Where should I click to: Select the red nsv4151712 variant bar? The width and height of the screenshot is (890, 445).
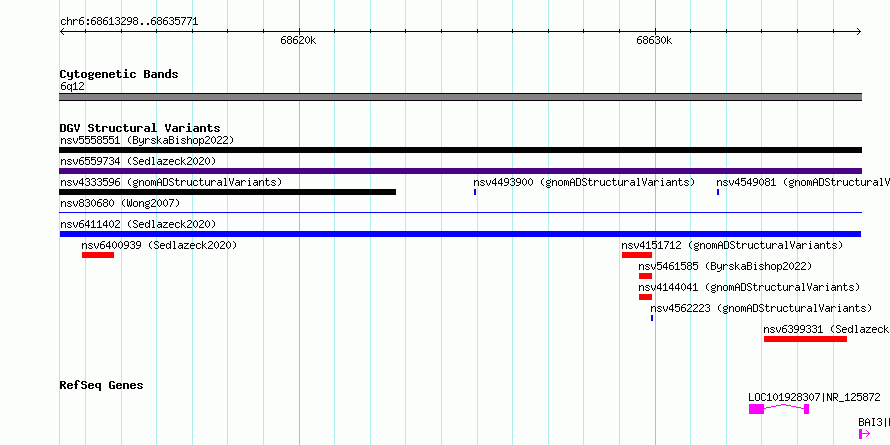(x=637, y=255)
